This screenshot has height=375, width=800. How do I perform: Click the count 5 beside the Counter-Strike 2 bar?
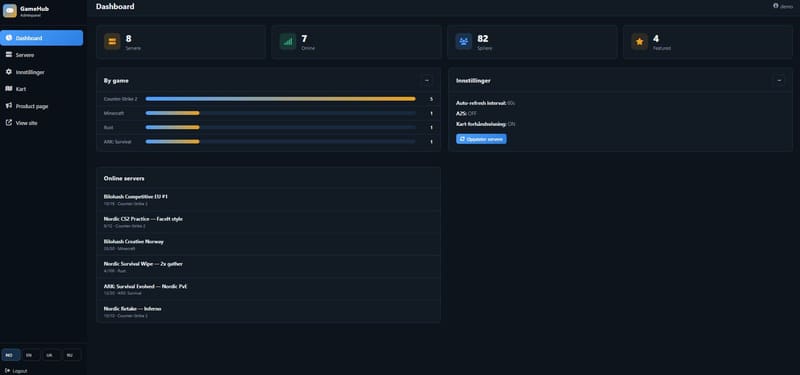pyautogui.click(x=432, y=99)
